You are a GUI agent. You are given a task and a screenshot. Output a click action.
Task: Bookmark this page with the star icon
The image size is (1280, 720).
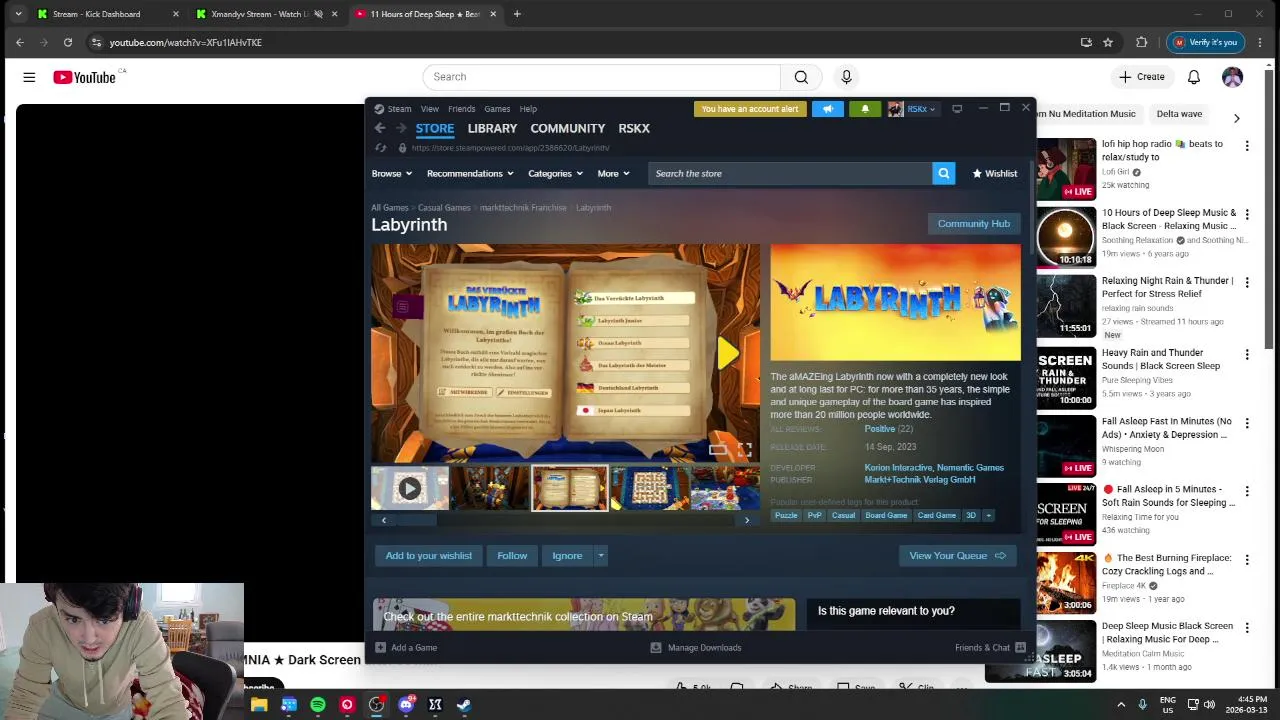tap(1108, 42)
